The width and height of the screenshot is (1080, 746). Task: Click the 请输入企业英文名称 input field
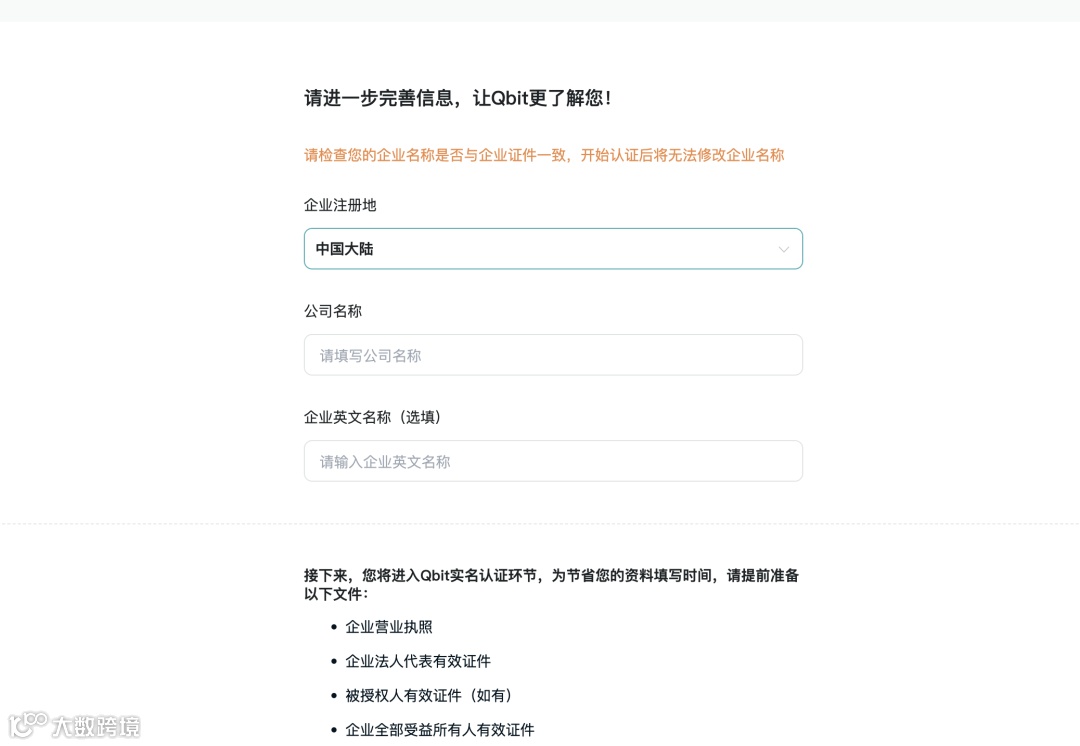tap(552, 461)
